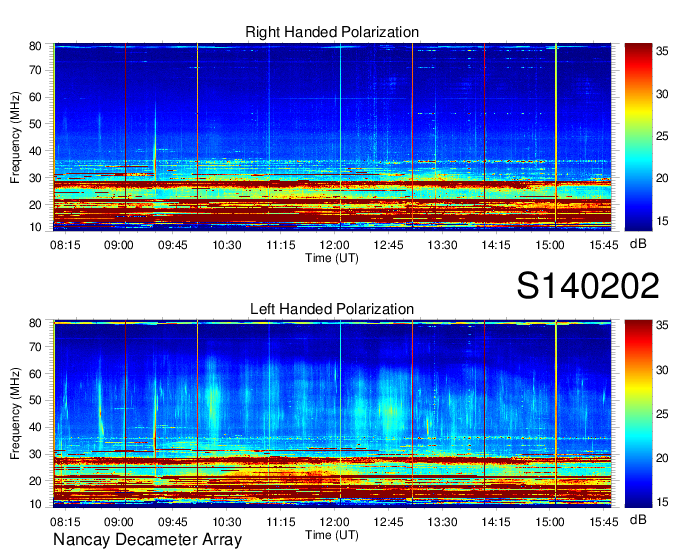This screenshot has width=680, height=552.
Task: Select the 40 MHz tick of Left Handed plot
Action: coord(35,428)
